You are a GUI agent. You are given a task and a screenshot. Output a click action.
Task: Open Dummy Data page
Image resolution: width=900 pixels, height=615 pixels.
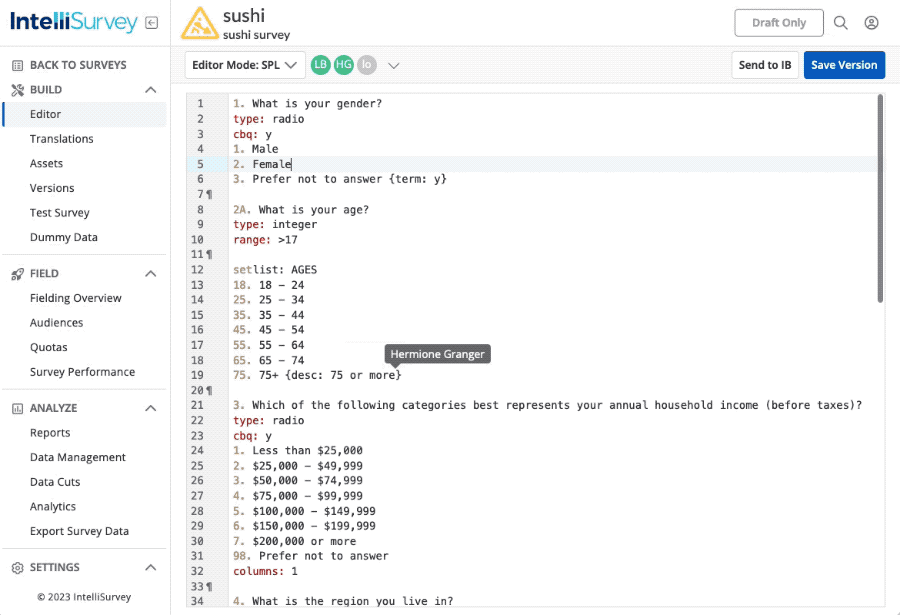pos(64,237)
